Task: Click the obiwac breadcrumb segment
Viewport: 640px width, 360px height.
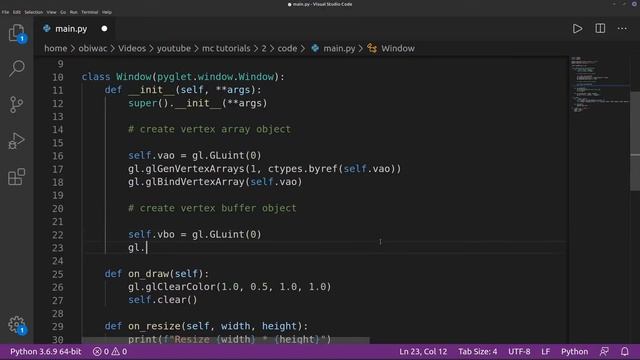Action: coord(93,48)
